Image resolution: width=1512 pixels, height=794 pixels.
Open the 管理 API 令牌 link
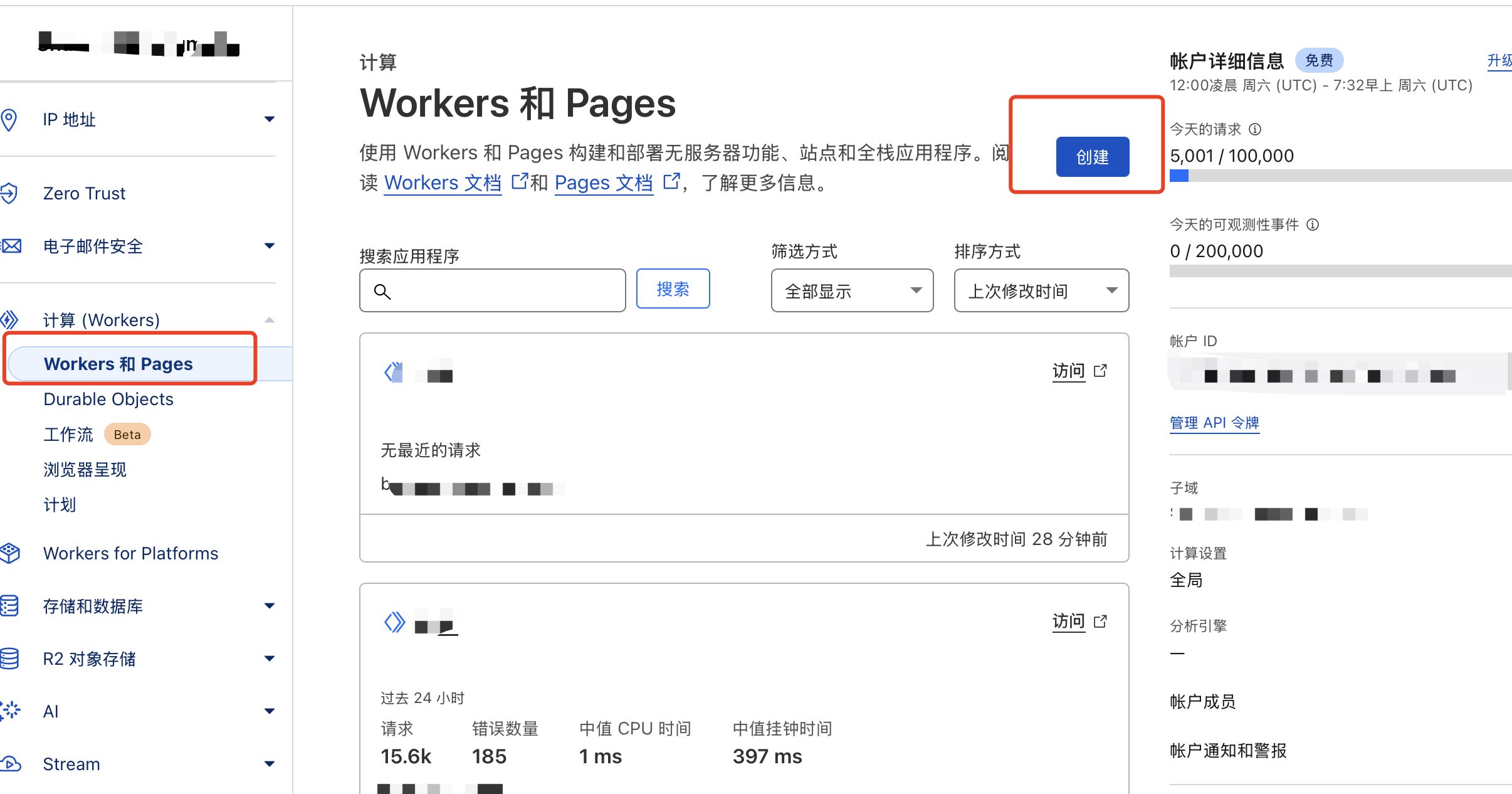click(1214, 423)
